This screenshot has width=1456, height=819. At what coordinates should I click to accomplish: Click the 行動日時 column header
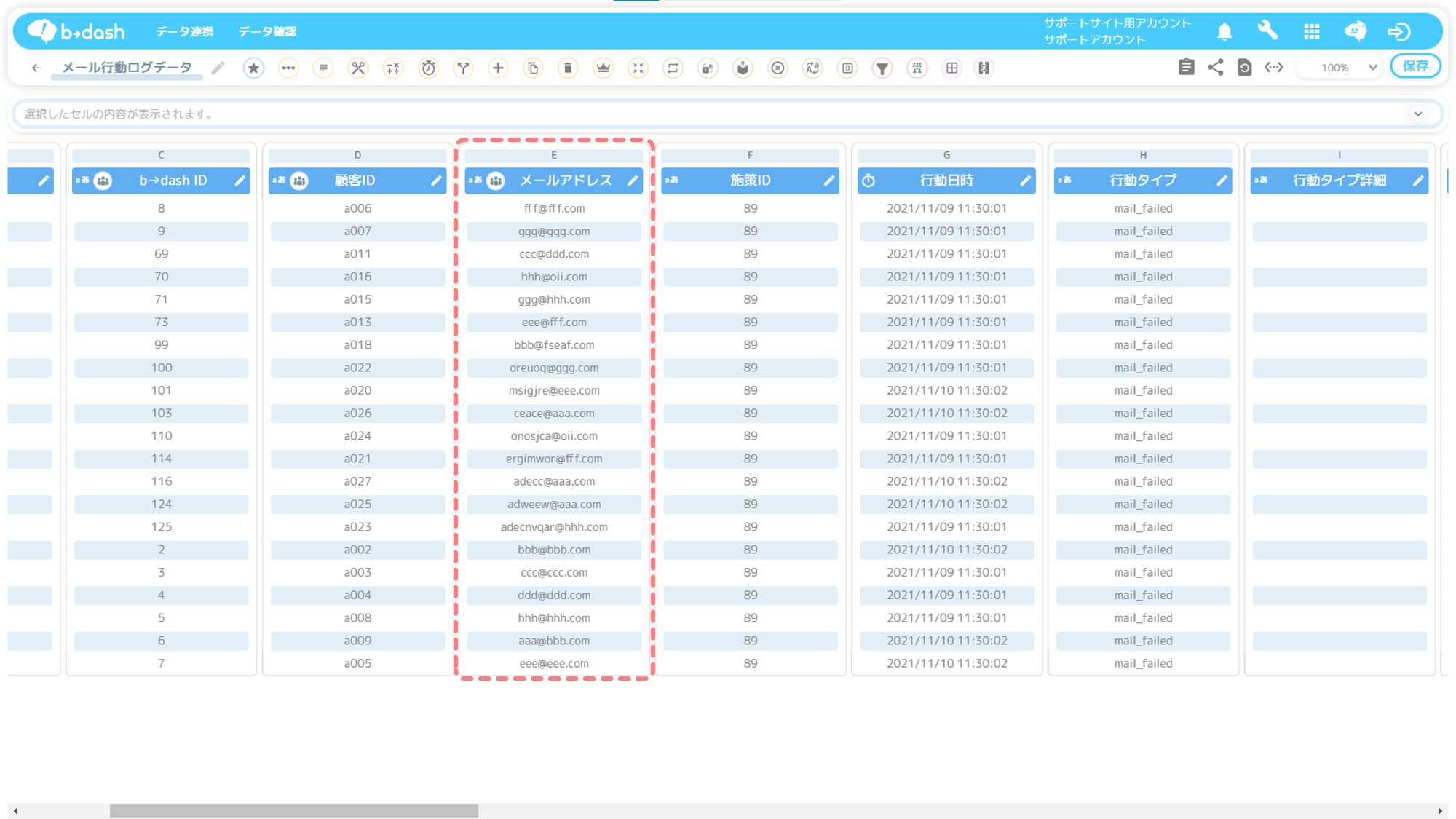[x=946, y=181]
